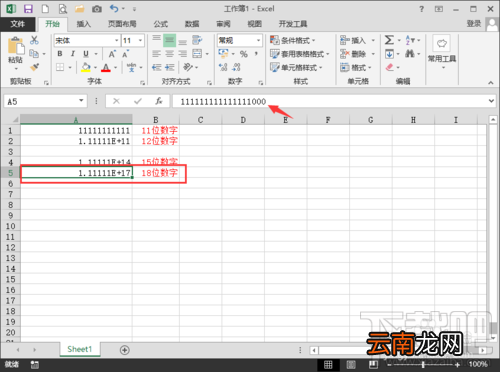Apply the yellow fill color
The width and height of the screenshot is (500, 372).
point(86,67)
